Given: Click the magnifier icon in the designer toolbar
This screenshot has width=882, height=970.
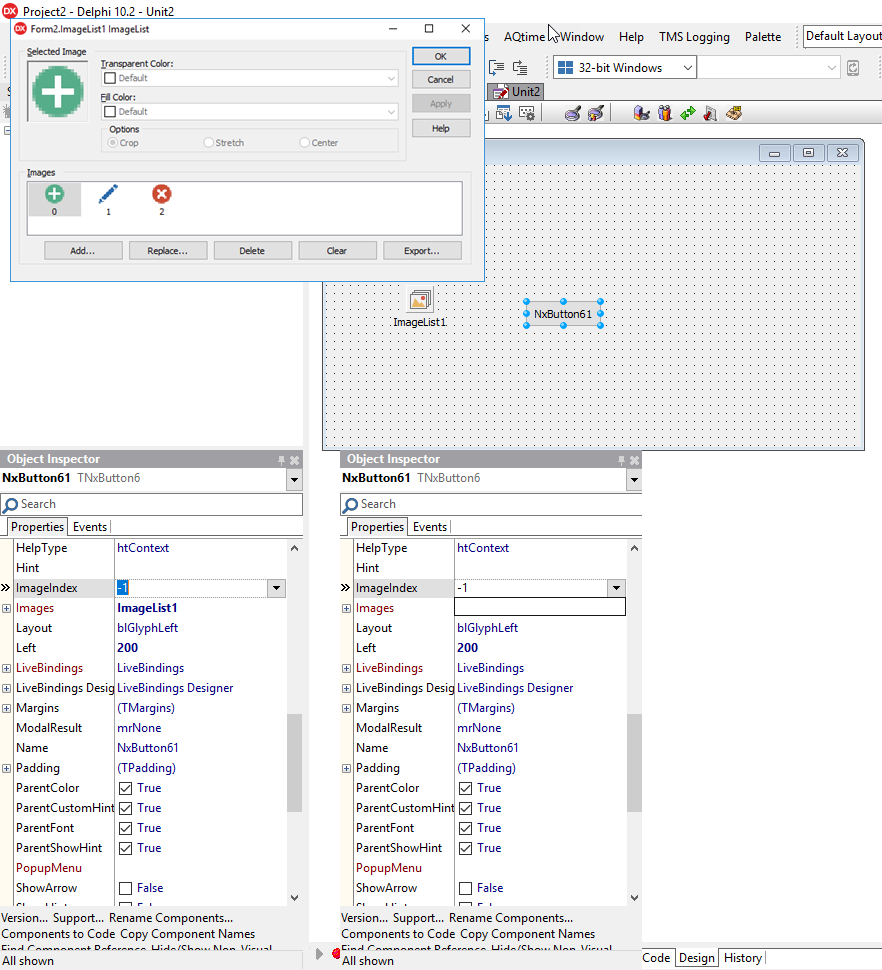Looking at the screenshot, I should (x=573, y=113).
